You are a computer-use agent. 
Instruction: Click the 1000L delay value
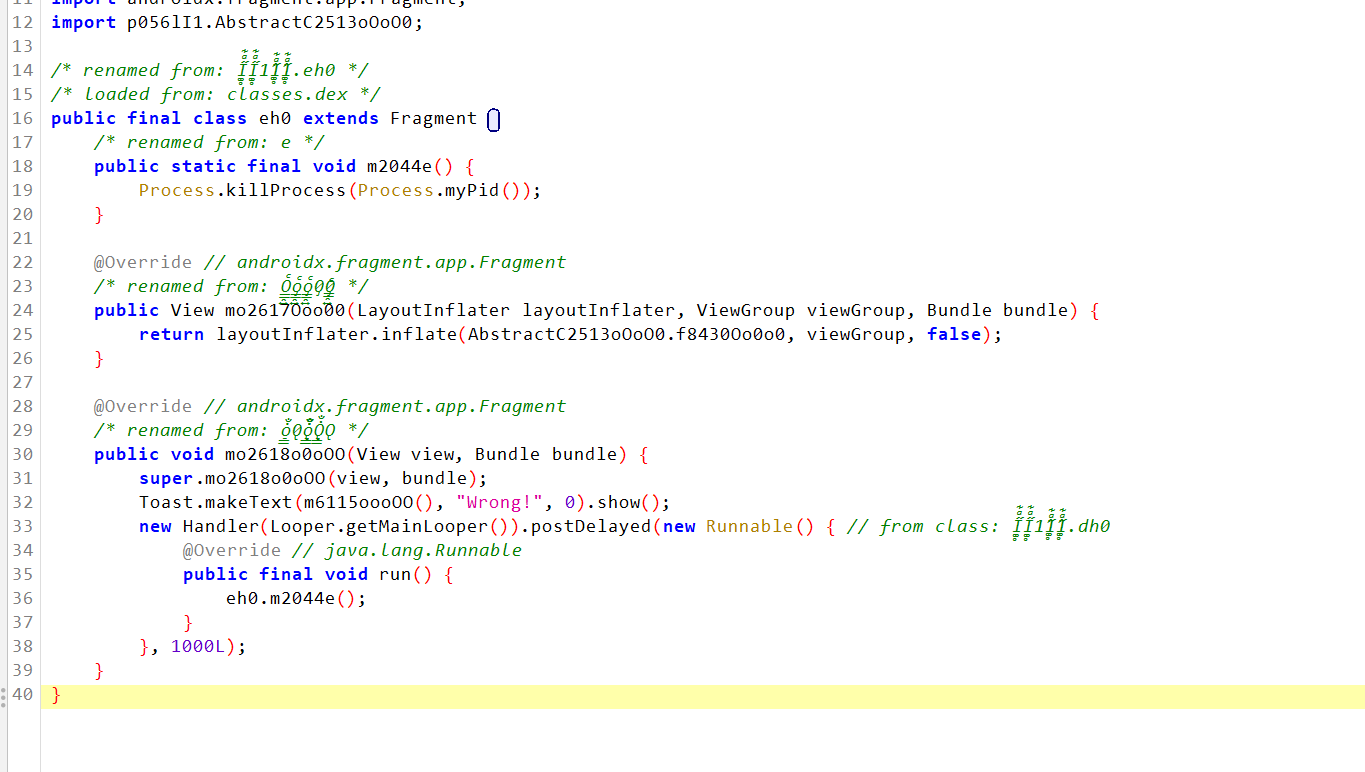[x=198, y=646]
